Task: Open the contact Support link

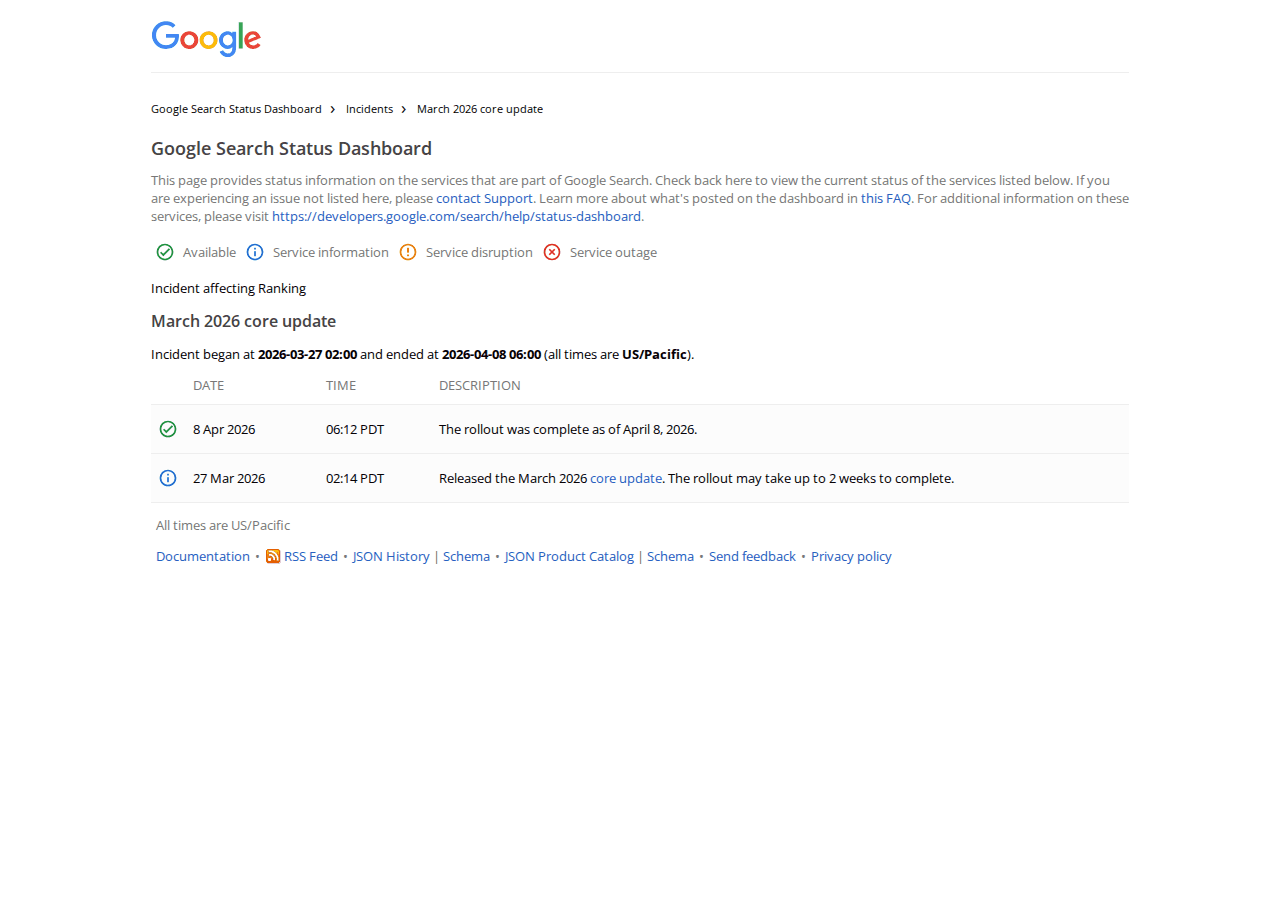Action: (484, 198)
